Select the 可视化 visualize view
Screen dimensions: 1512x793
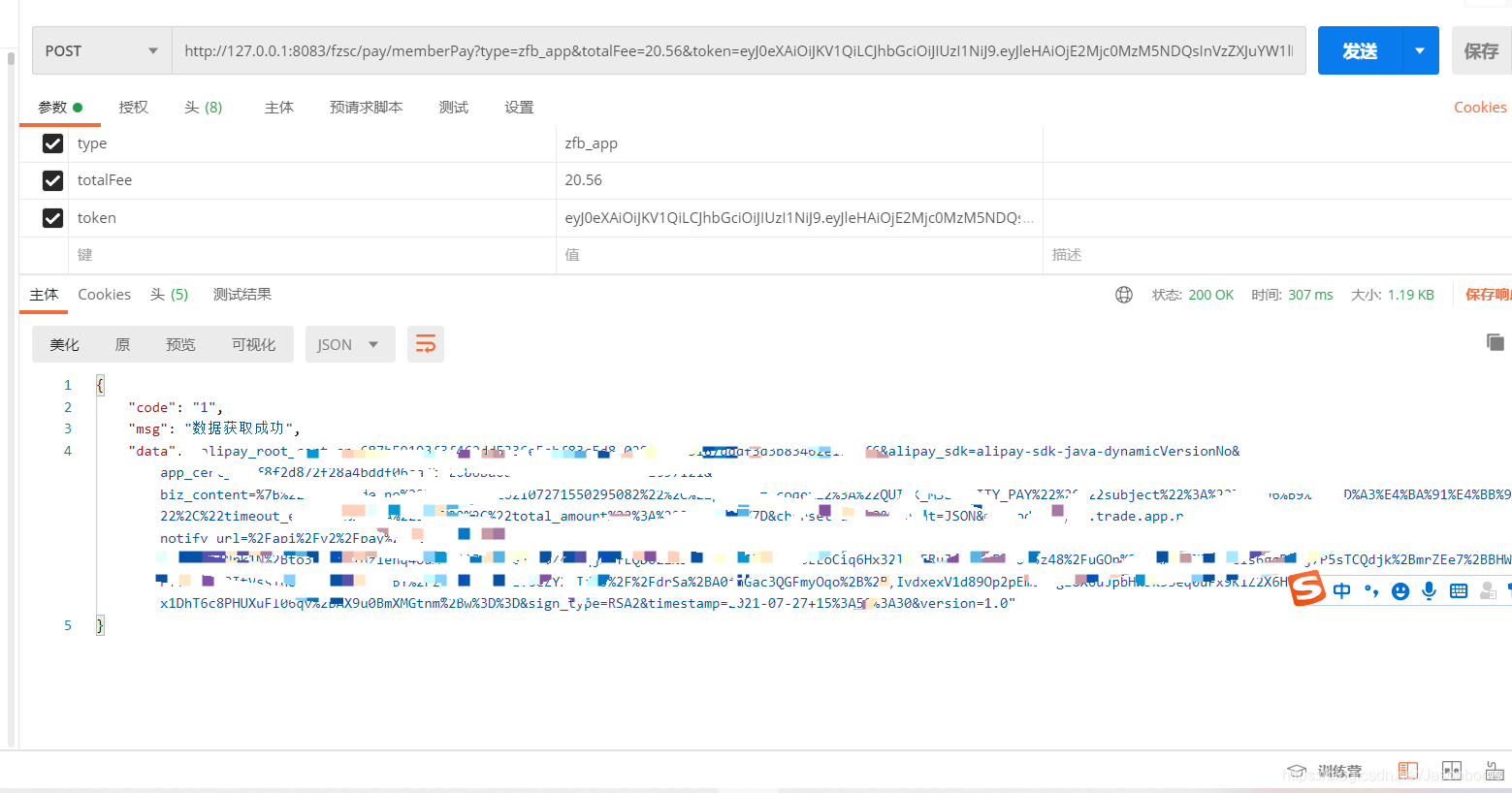tap(254, 345)
